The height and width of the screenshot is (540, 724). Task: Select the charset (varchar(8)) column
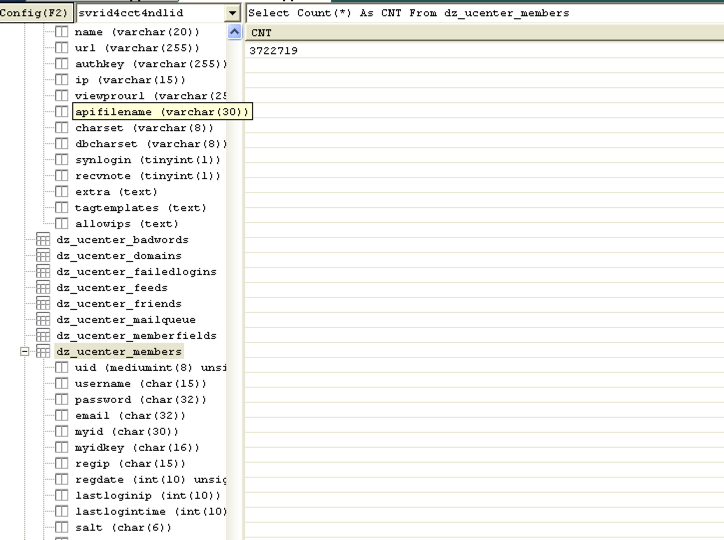pos(144,128)
